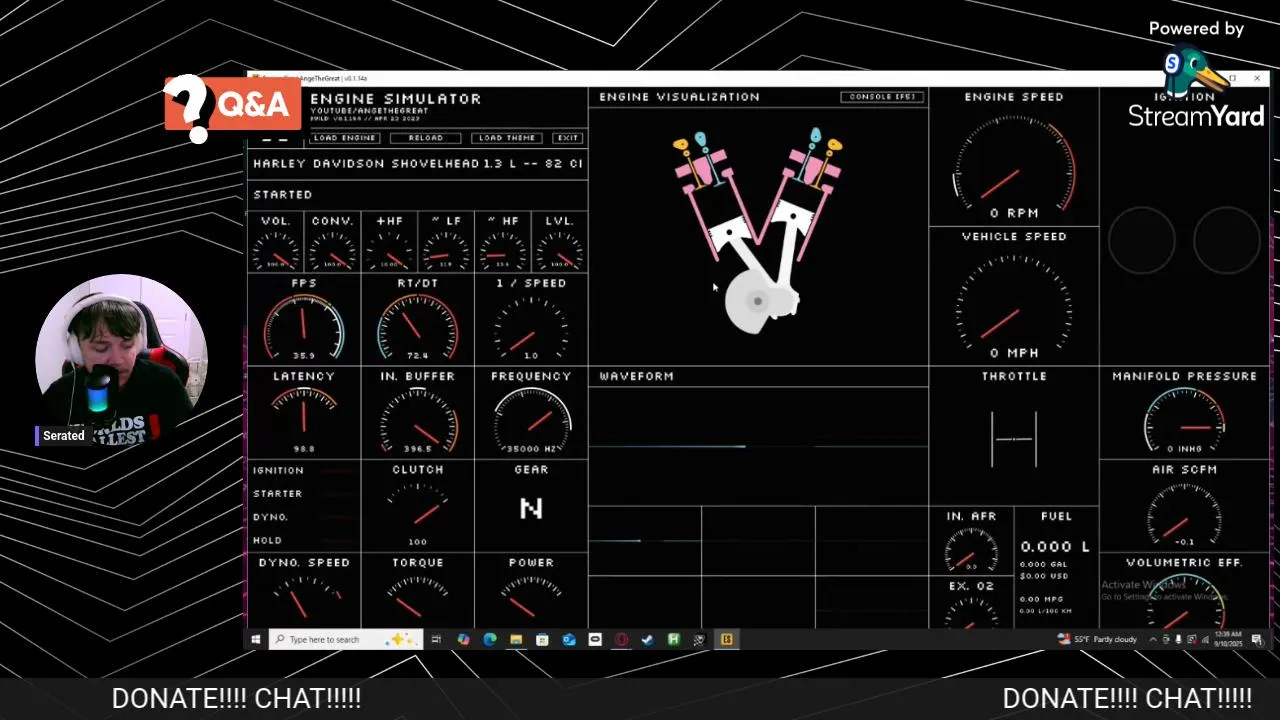Open the notification center icon
The width and height of the screenshot is (1280, 720).
(1258, 640)
